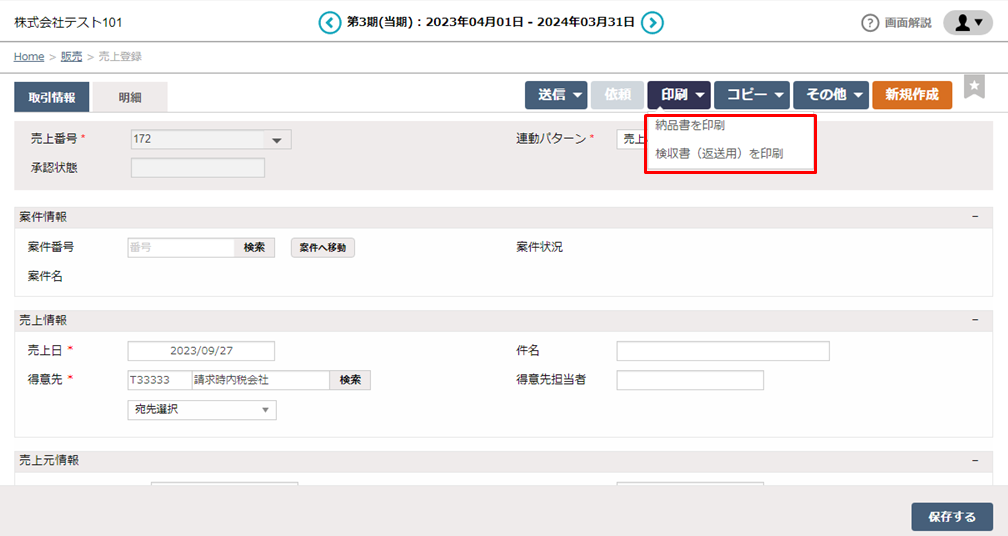Collapse the 案件情報 section
This screenshot has height=536, width=1008.
975,217
